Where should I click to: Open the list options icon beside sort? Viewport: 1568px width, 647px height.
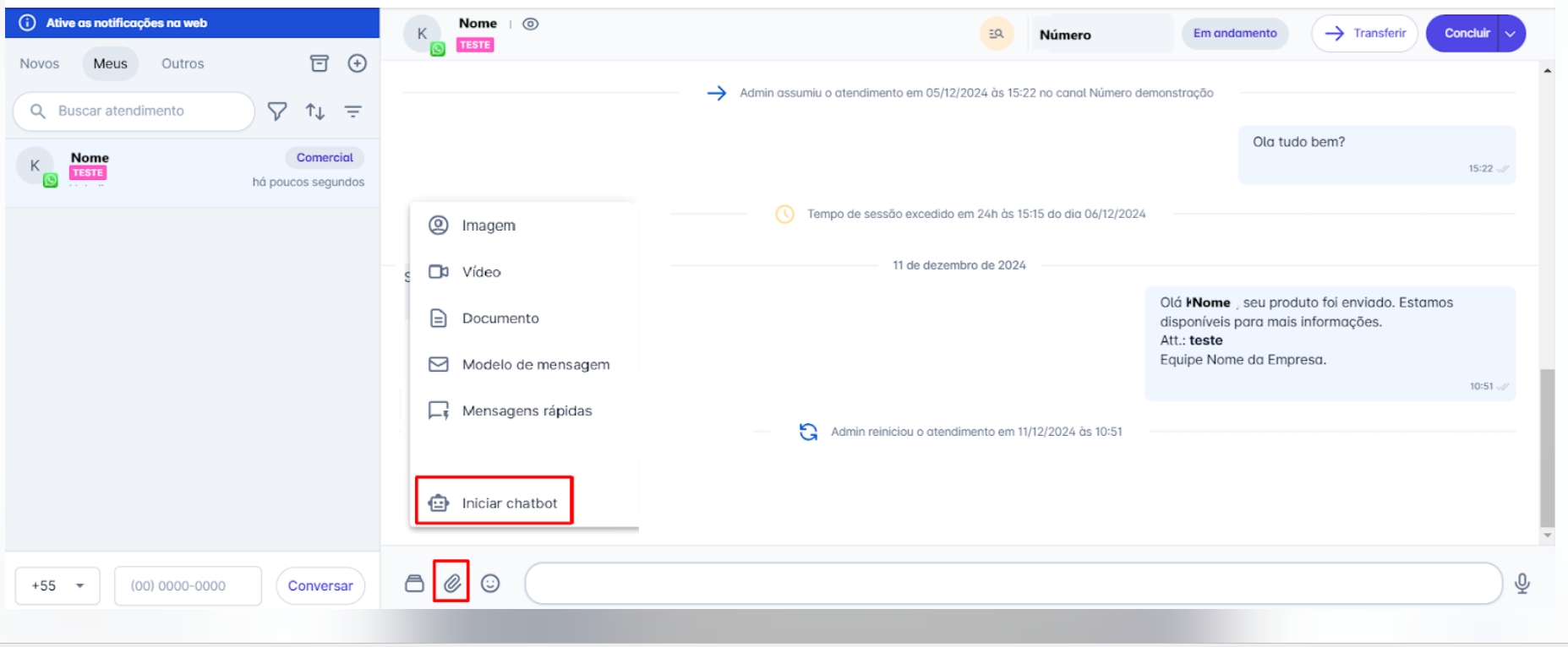(353, 111)
